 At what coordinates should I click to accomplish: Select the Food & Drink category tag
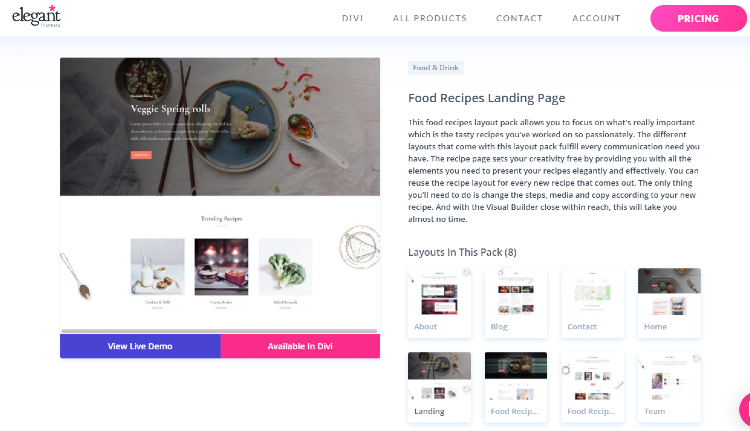point(435,67)
